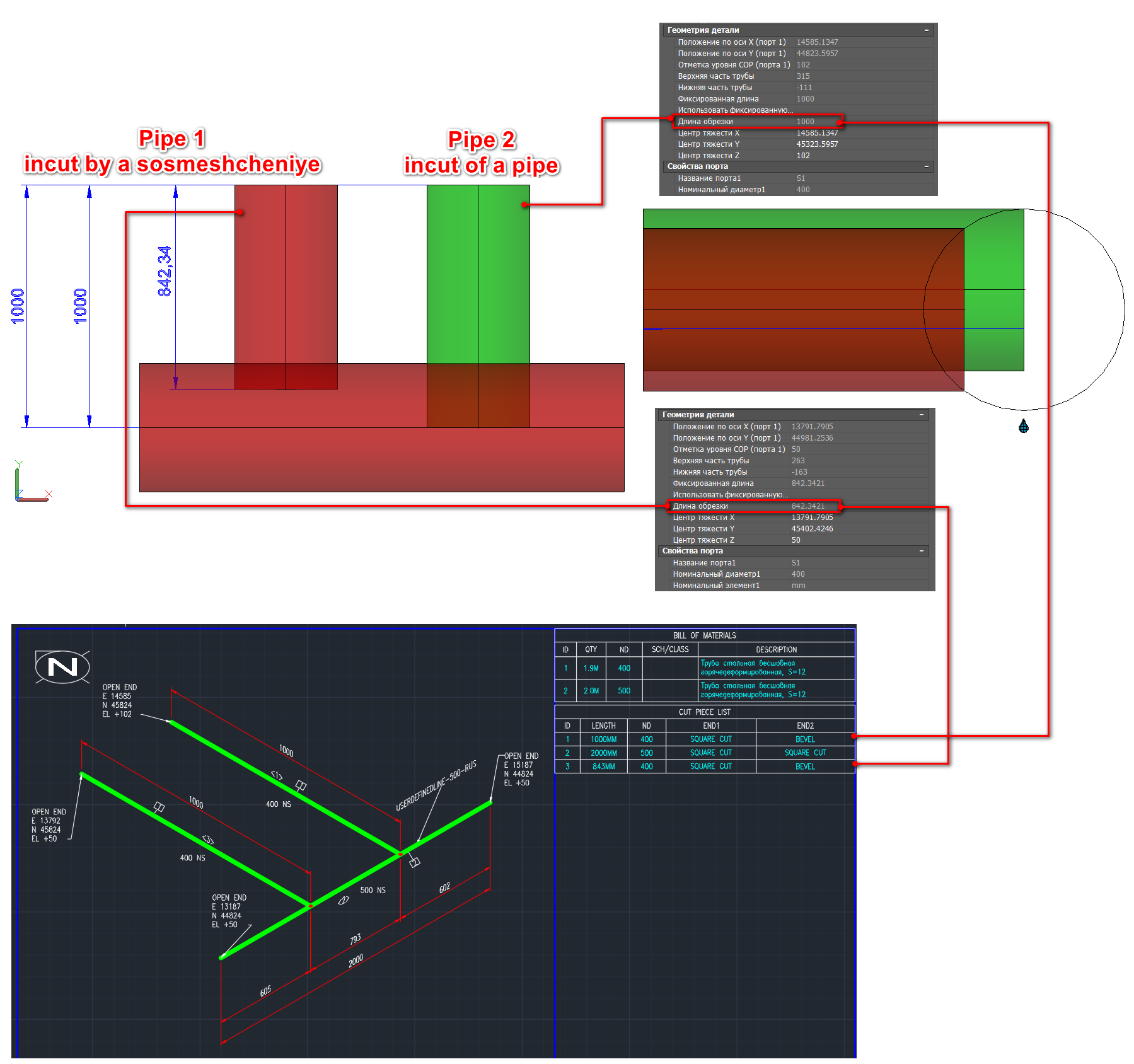
Task: Click the red grip point on Pipe 1
Action: (x=241, y=213)
